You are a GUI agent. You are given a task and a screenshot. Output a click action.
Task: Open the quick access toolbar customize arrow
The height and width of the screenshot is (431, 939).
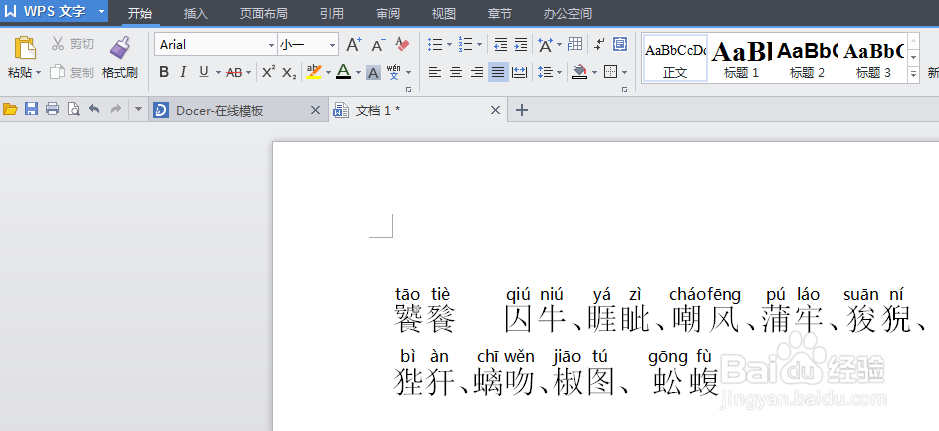(138, 109)
